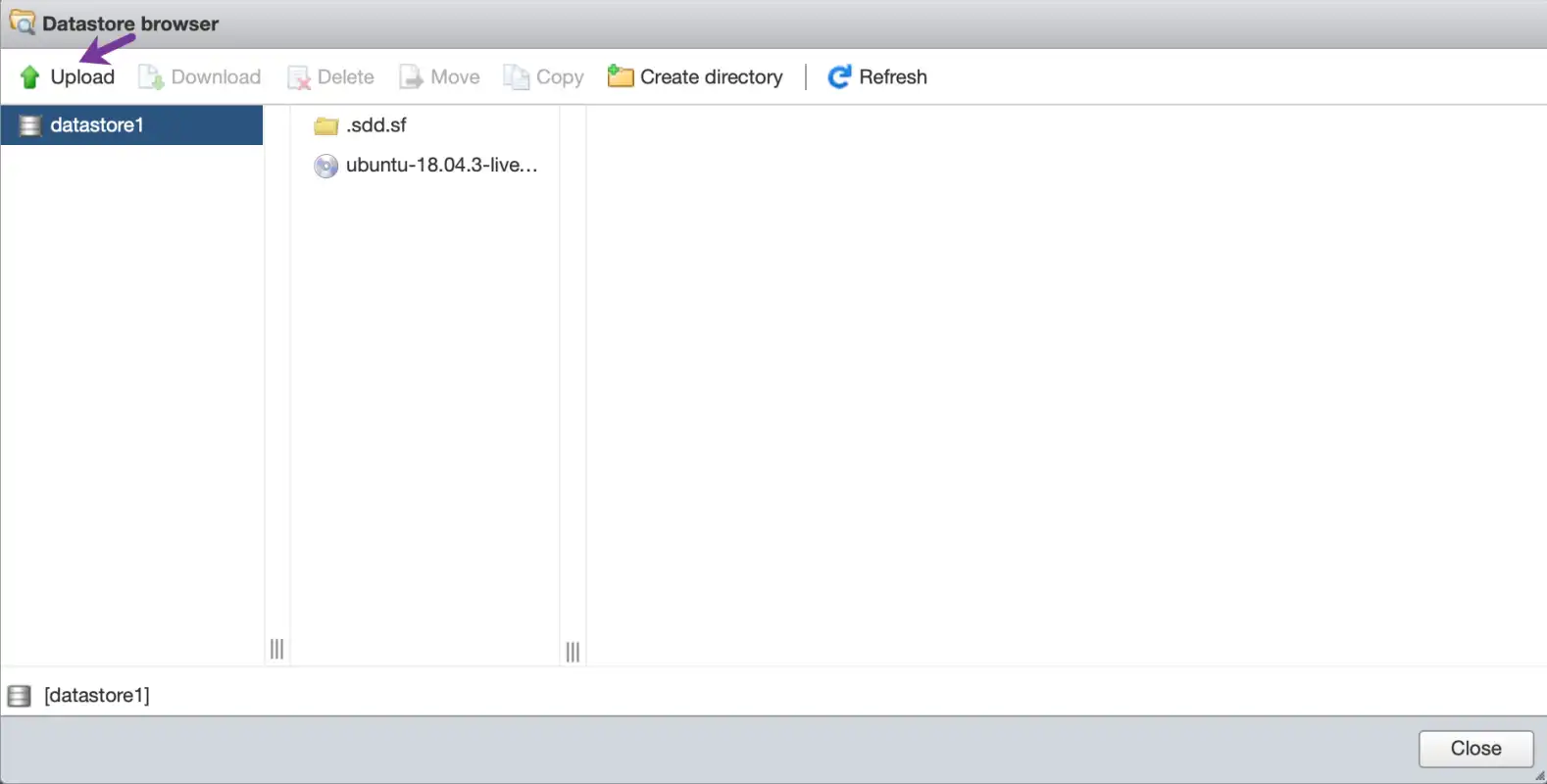Click the Move file icon
Viewport: 1547px width, 784px height.
[x=411, y=76]
